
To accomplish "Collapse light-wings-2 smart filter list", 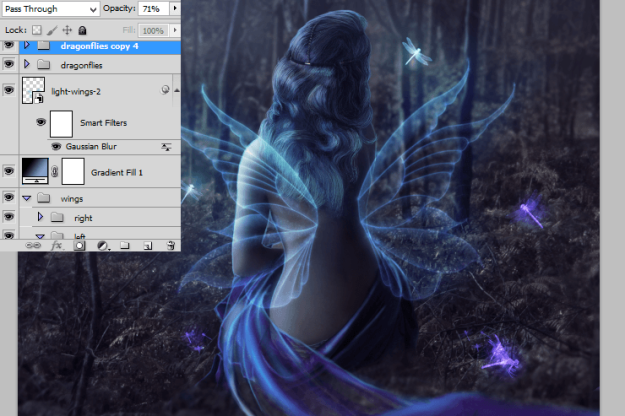I will coord(177,90).
